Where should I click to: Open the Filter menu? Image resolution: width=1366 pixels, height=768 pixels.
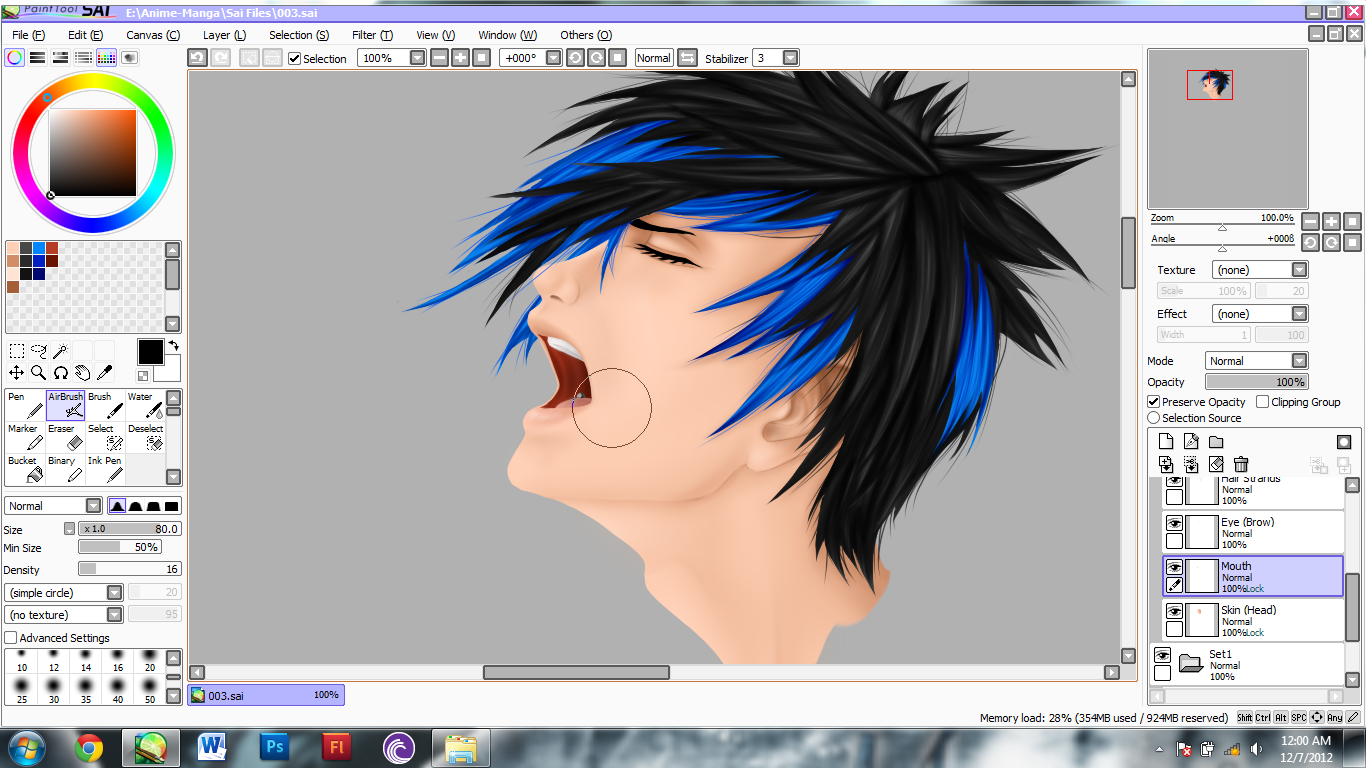click(x=372, y=35)
